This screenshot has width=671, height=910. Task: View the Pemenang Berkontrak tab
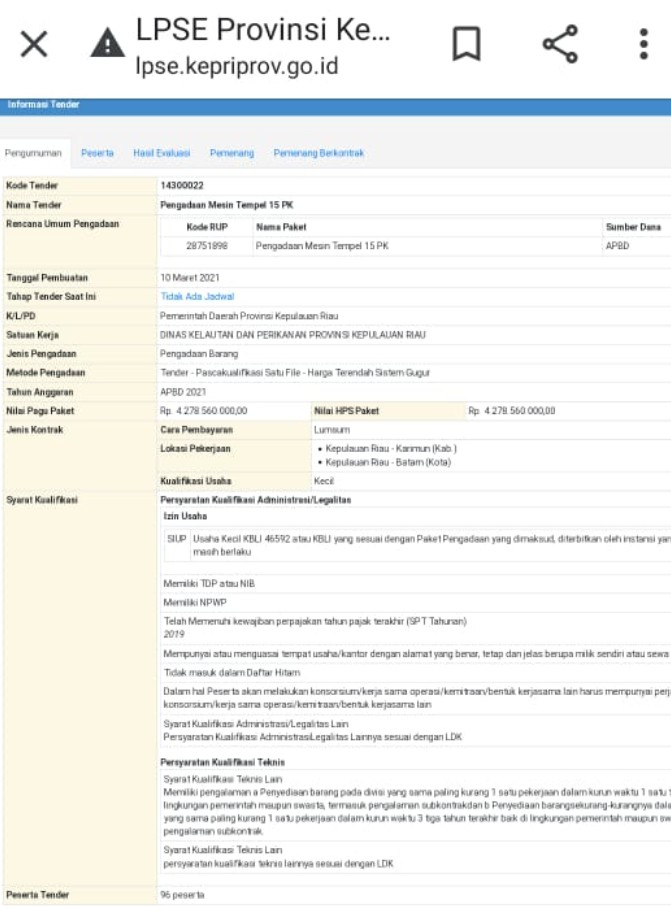[318, 153]
